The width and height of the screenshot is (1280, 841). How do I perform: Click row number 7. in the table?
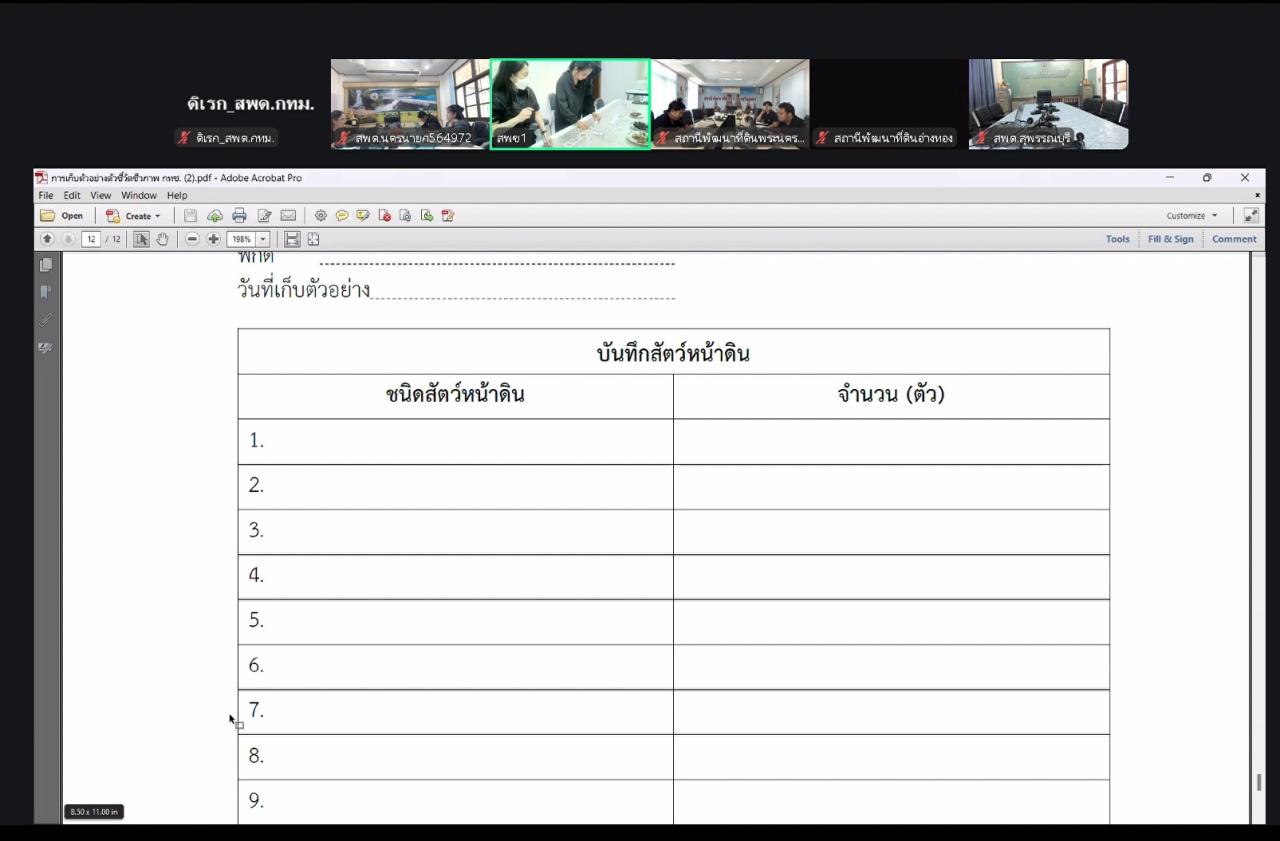click(x=256, y=710)
